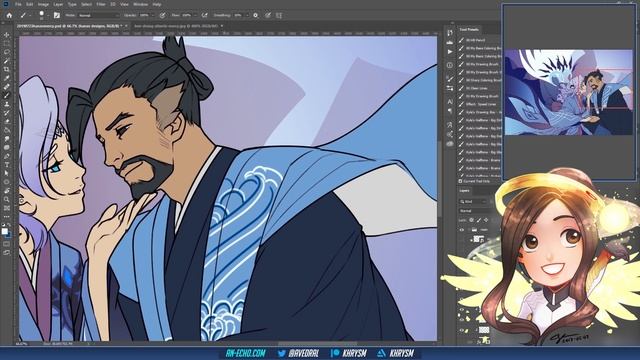The image size is (640, 360).
Task: Toggle pressure for size button
Action: 268,15
